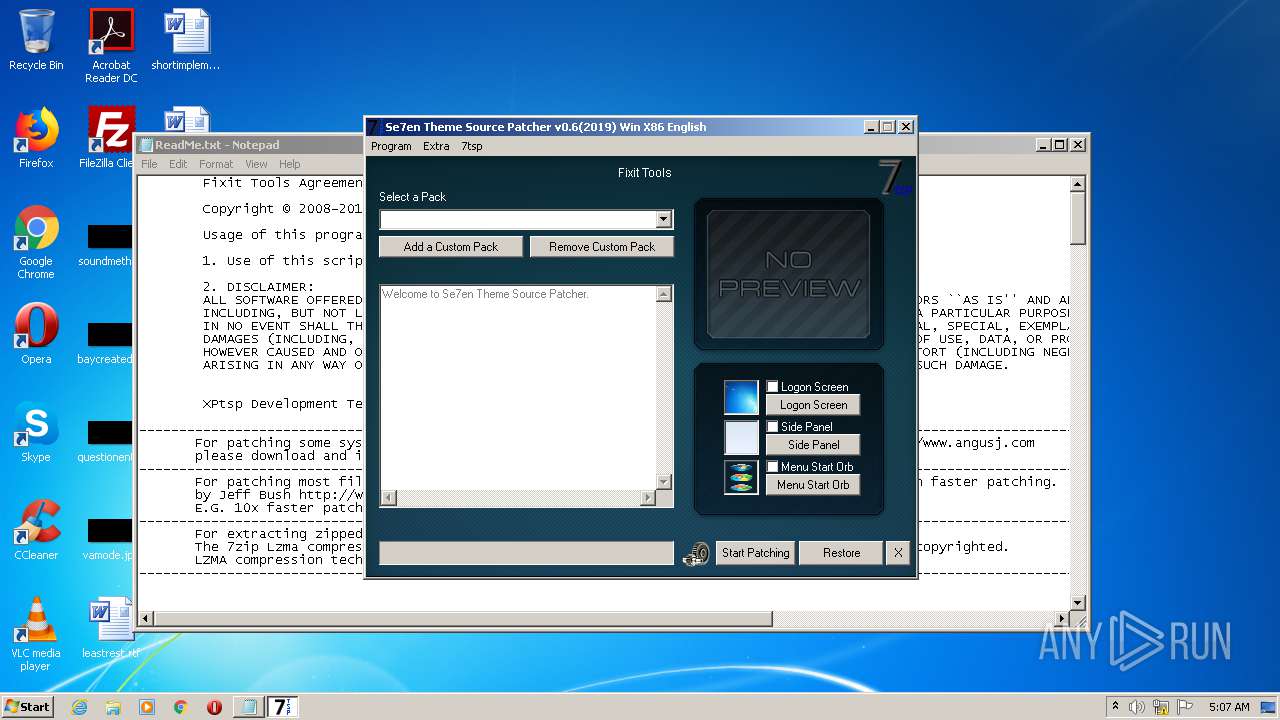Screen dimensions: 1280x720
Task: Open Notepad File menu
Action: (x=149, y=164)
